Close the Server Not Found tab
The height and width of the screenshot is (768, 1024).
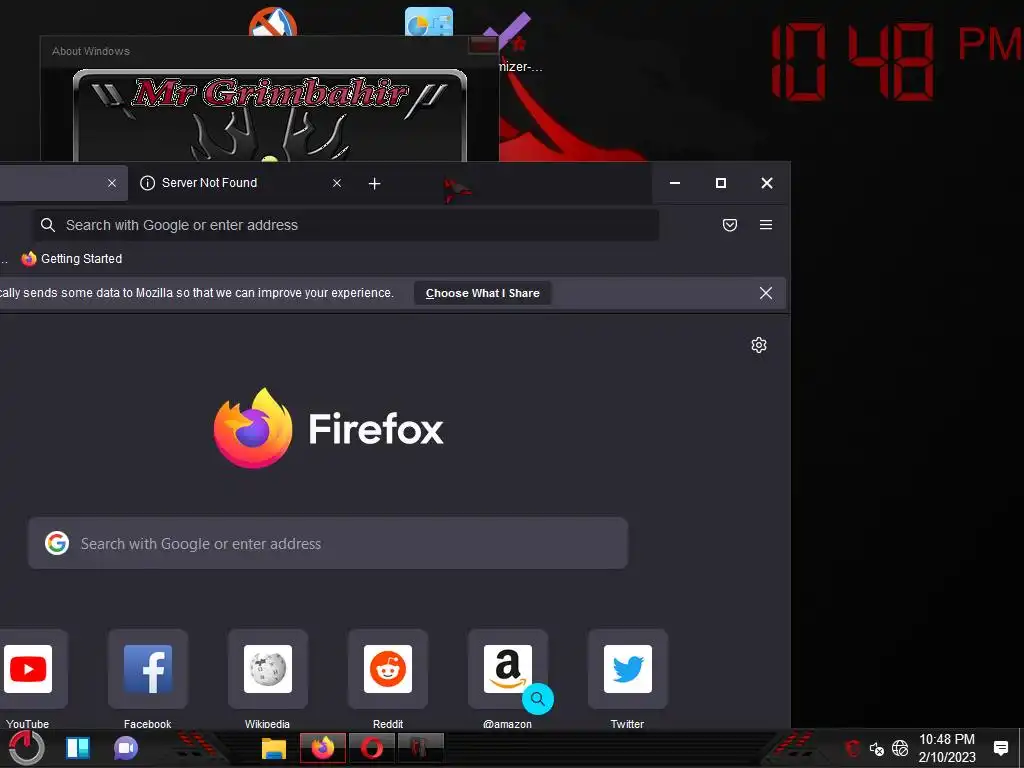[x=337, y=184]
